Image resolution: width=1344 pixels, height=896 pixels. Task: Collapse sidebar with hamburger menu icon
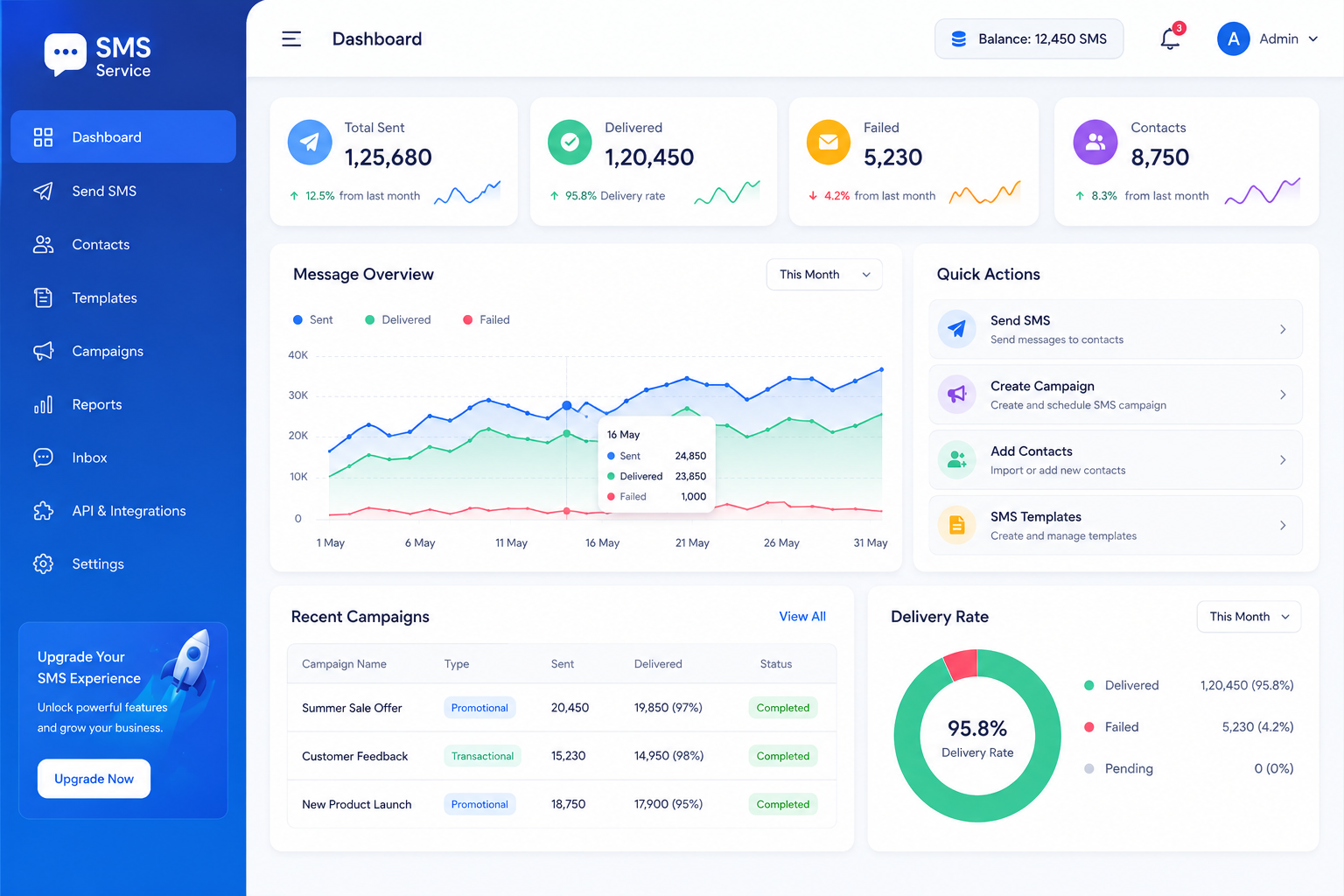pos(291,38)
